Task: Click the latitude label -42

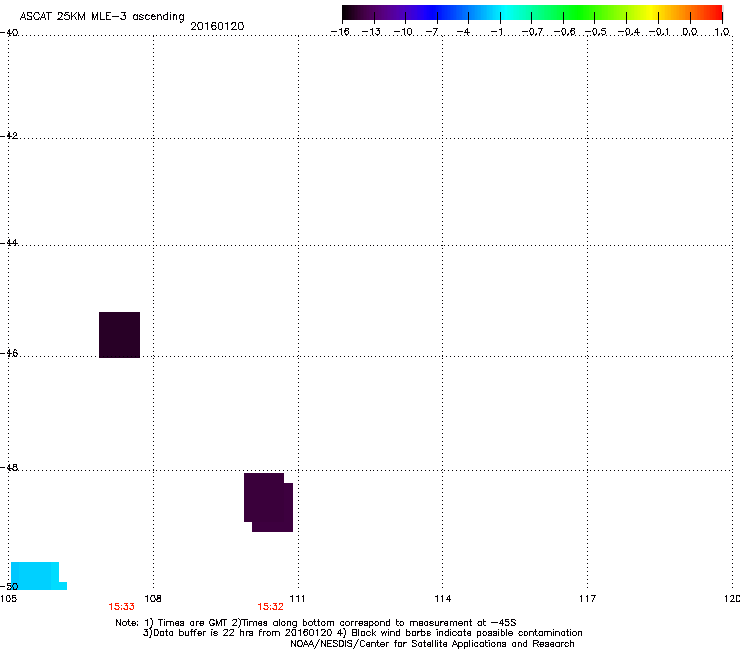Action: (x=9, y=135)
